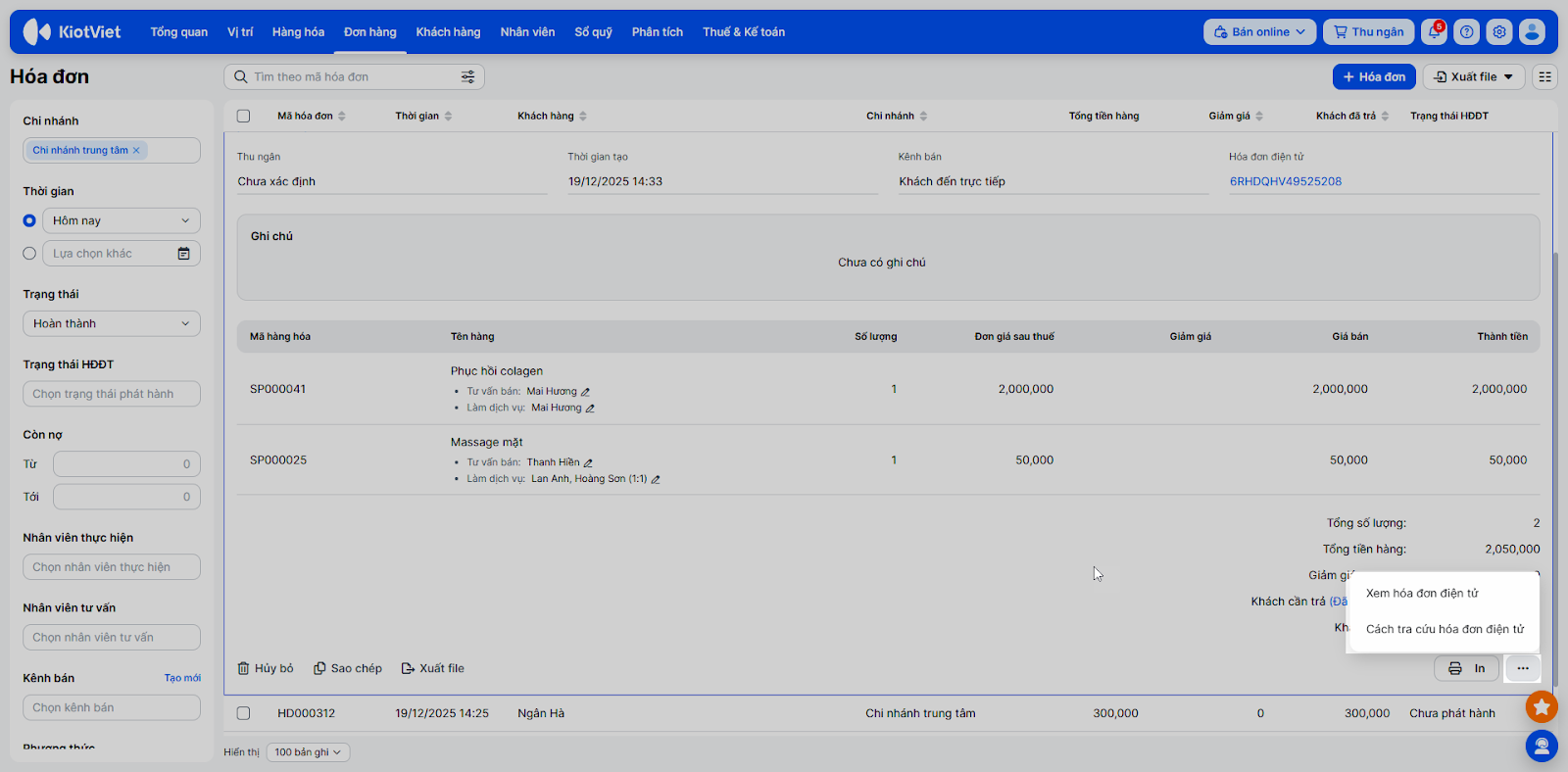This screenshot has width=1568, height=772.
Task: Remove the Chi nhánh trung tâm chip
Action: point(136,151)
